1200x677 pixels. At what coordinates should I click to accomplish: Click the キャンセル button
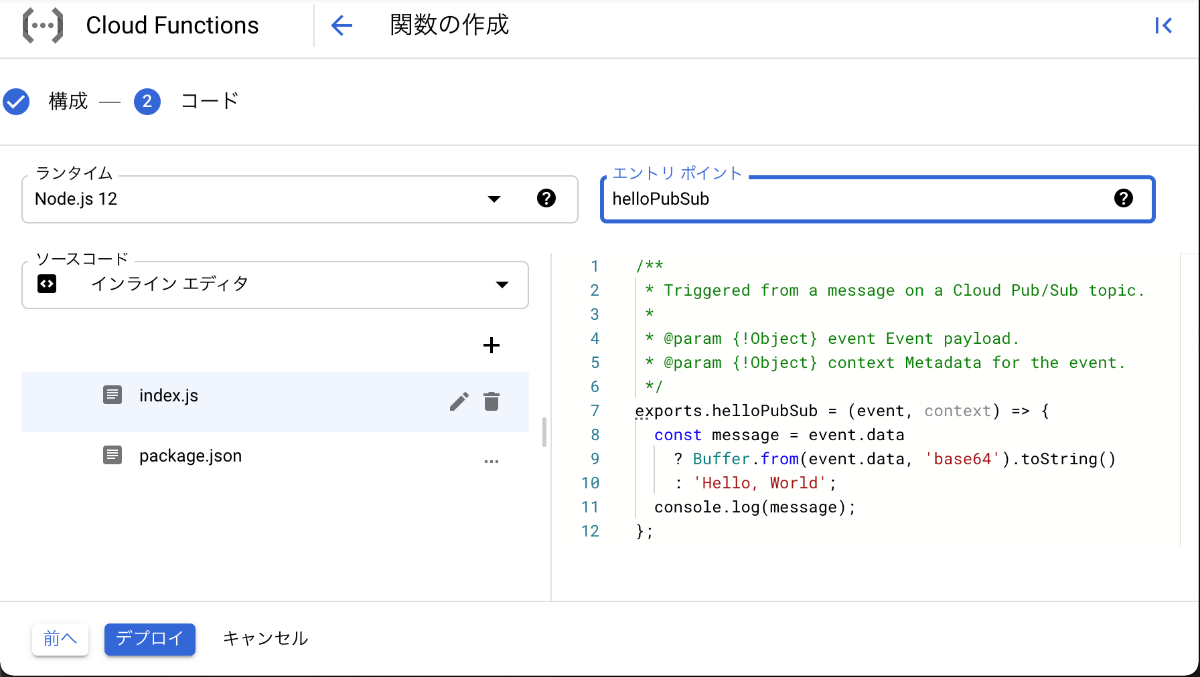(x=265, y=638)
